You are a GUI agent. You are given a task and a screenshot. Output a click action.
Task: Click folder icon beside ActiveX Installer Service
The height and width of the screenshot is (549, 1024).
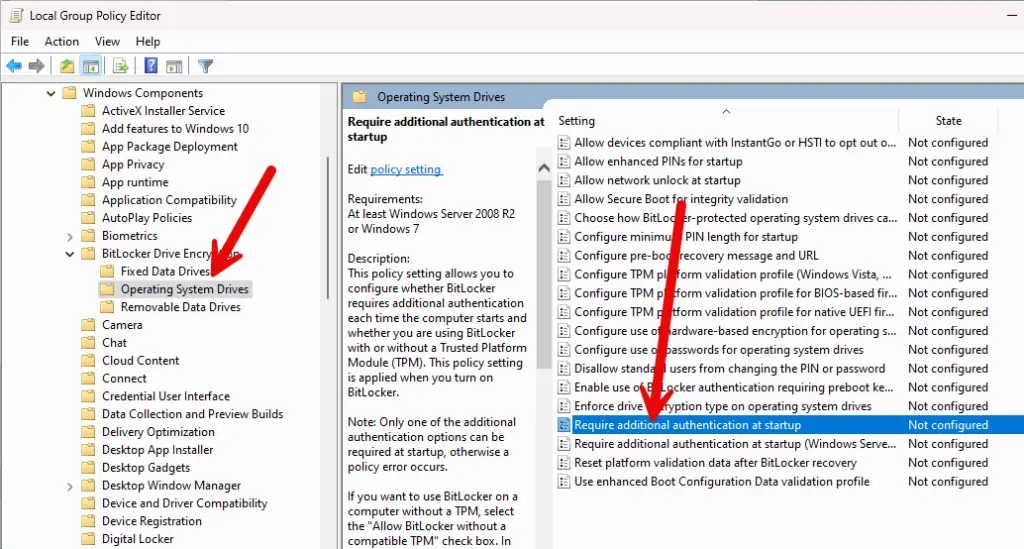[88, 111]
